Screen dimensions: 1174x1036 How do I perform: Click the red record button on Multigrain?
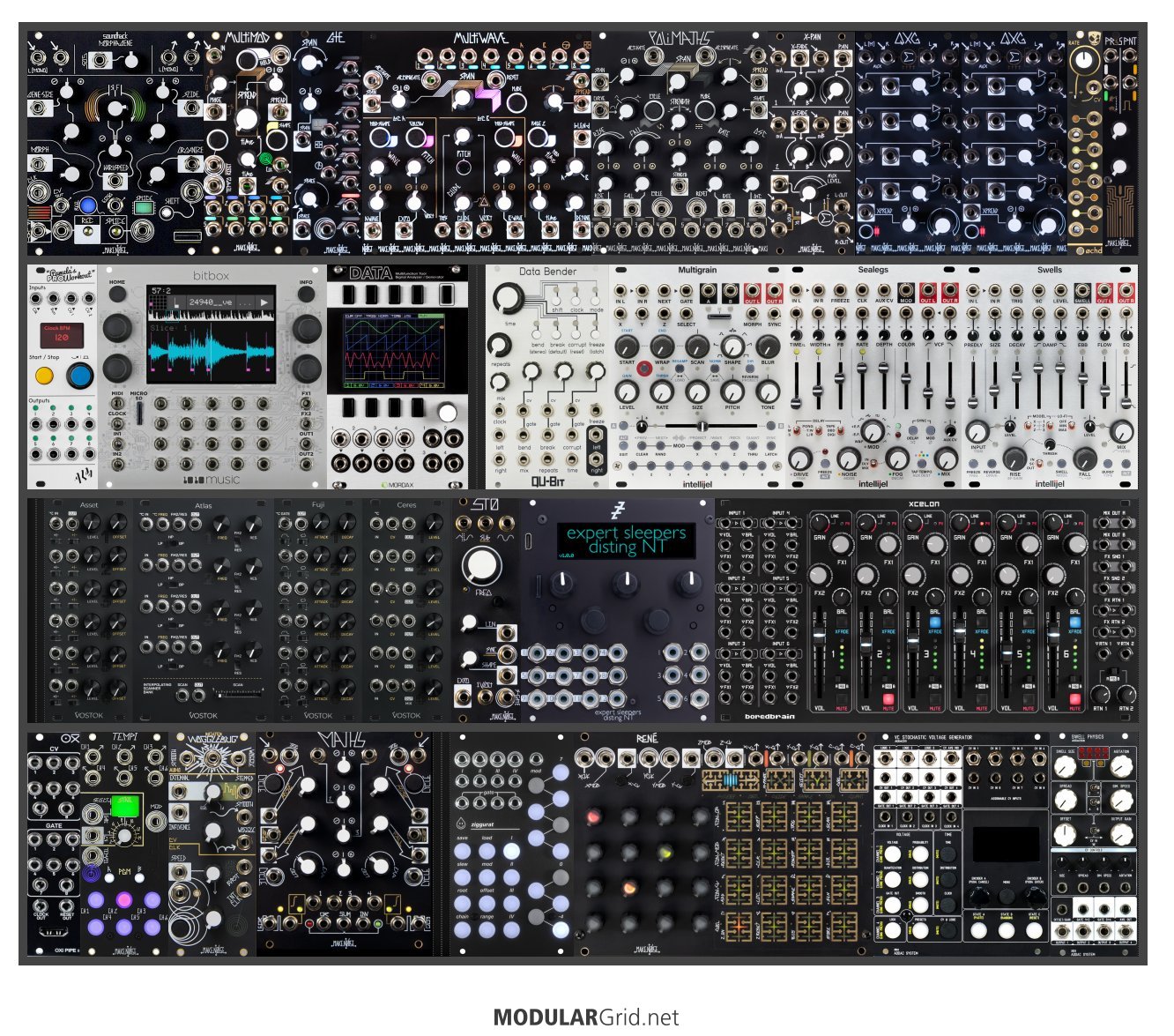[x=644, y=368]
